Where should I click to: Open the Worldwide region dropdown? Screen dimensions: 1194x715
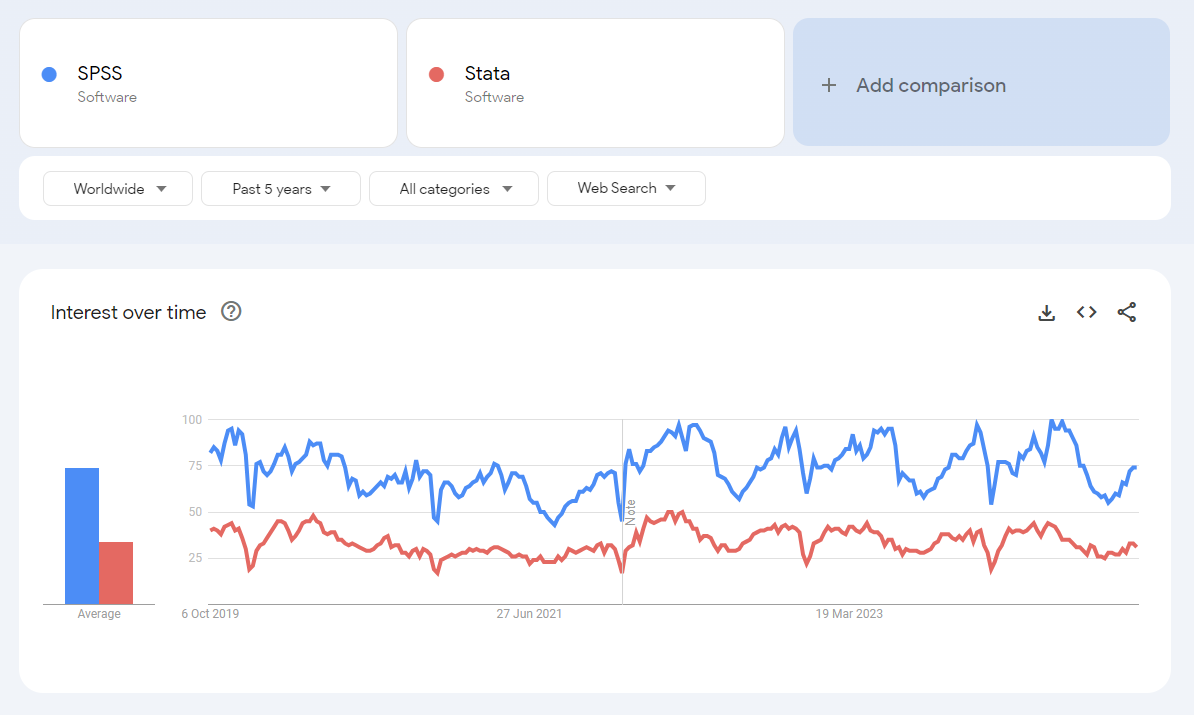(x=117, y=188)
